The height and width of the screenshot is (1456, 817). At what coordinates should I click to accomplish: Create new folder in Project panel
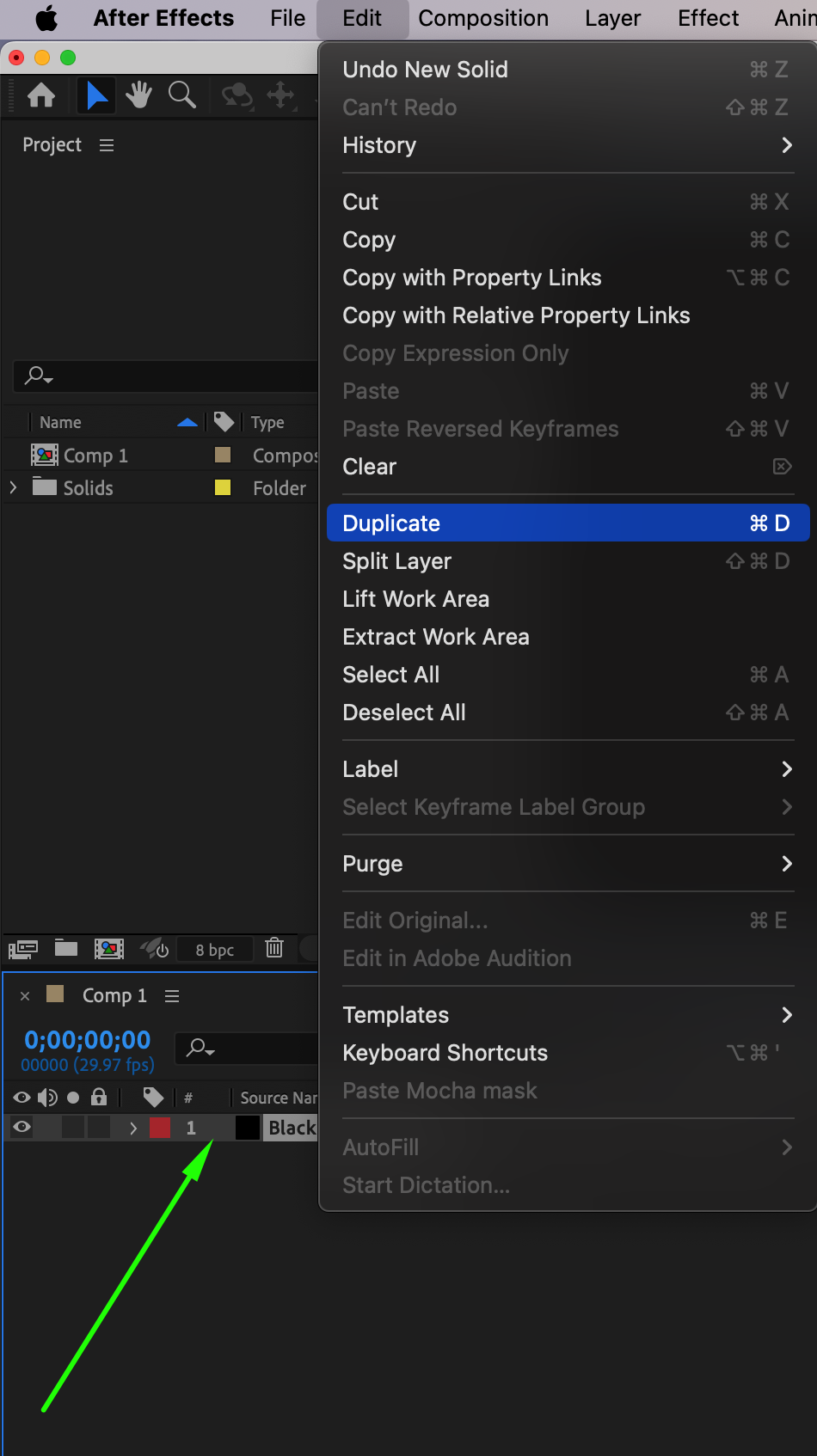(66, 948)
